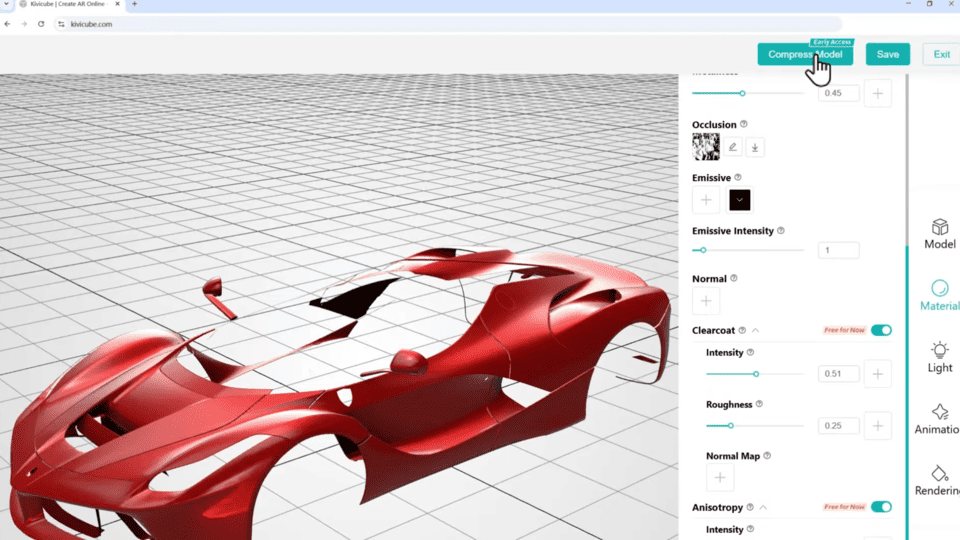Reload the kivicube.com page
Viewport: 960px width, 540px height.
point(41,24)
